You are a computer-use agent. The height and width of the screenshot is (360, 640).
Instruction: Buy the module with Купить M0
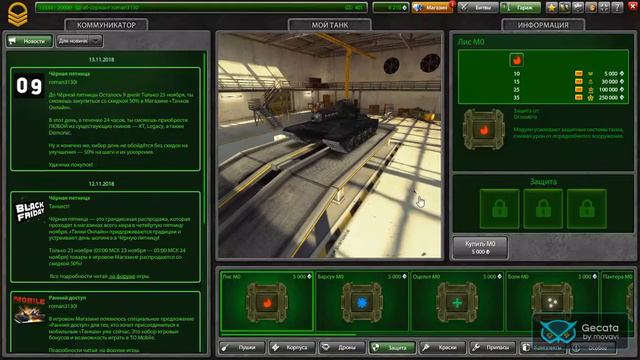point(480,247)
